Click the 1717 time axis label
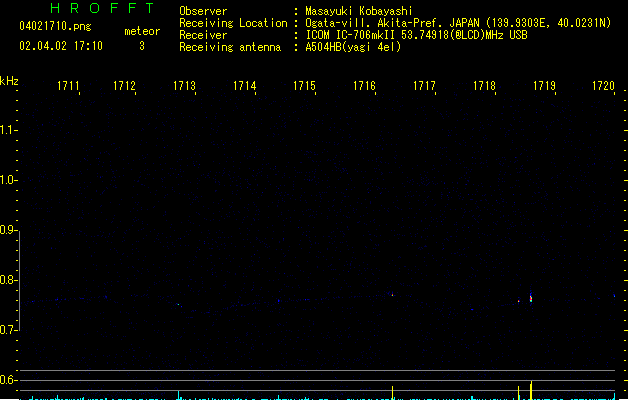This screenshot has width=629, height=400. tap(424, 86)
